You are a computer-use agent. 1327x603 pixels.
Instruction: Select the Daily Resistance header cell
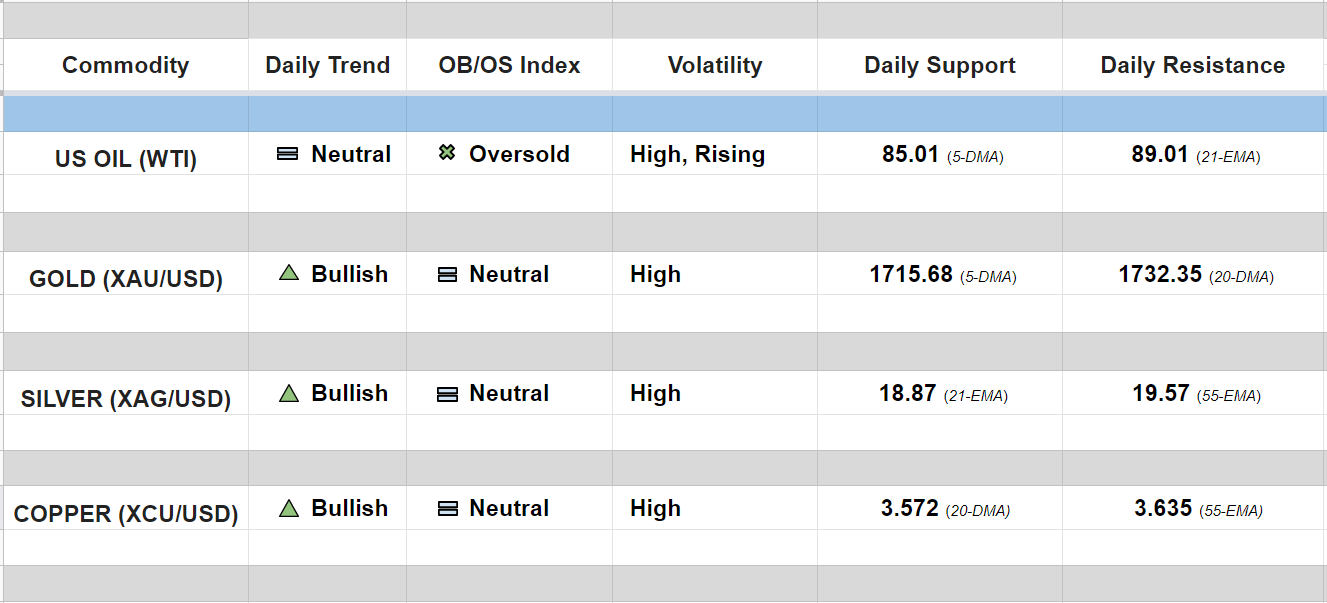click(1192, 66)
